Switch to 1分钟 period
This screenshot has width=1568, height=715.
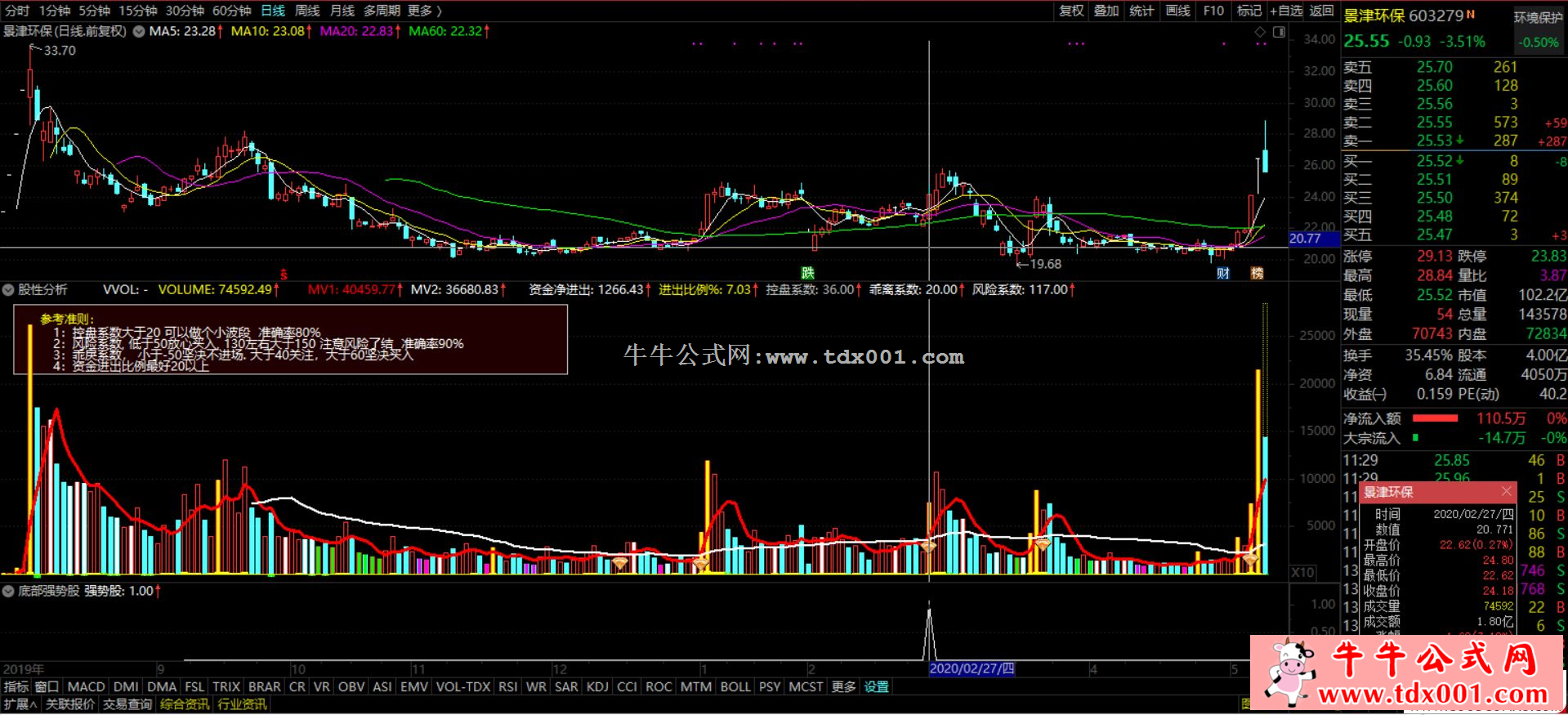(55, 11)
